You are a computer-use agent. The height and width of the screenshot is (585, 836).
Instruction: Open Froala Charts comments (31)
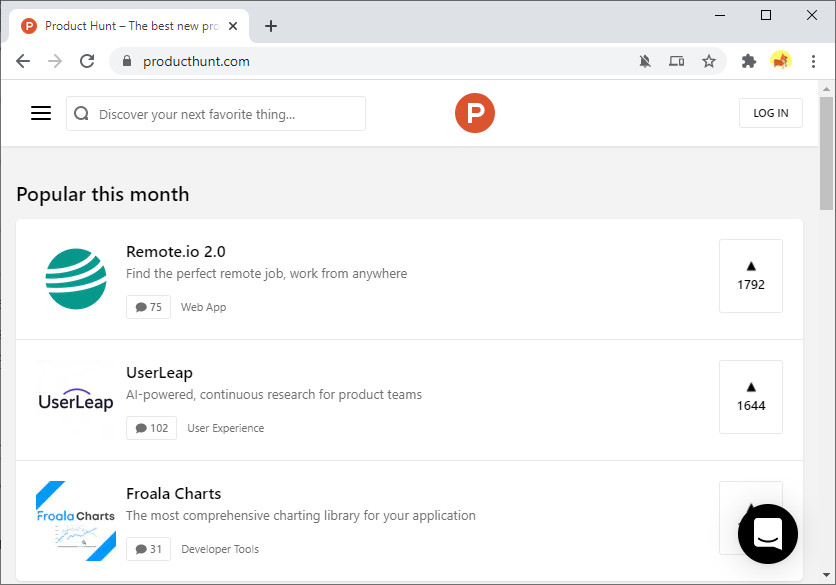tap(148, 549)
